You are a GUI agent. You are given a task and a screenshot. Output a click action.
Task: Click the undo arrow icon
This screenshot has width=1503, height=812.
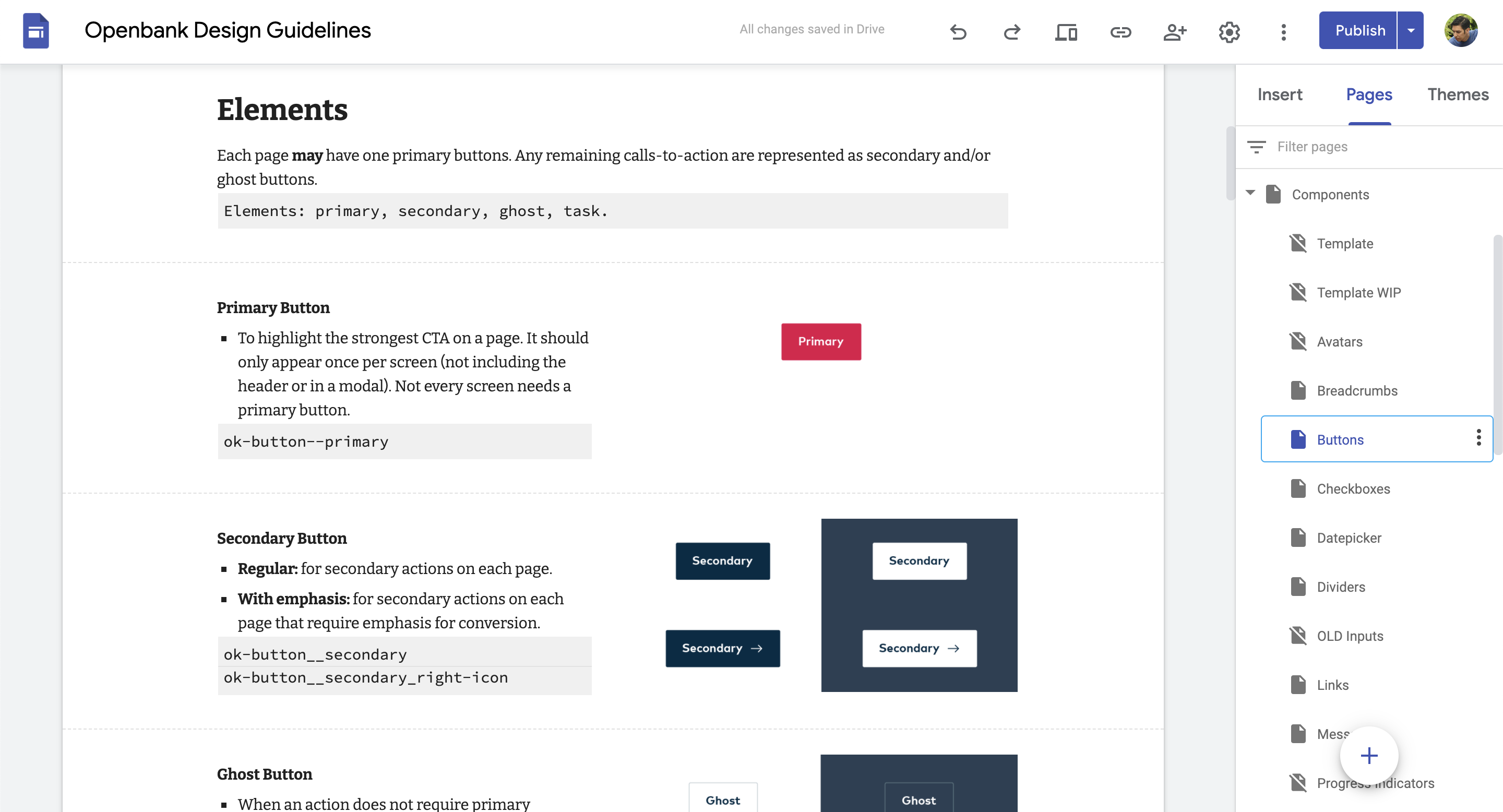[958, 31]
